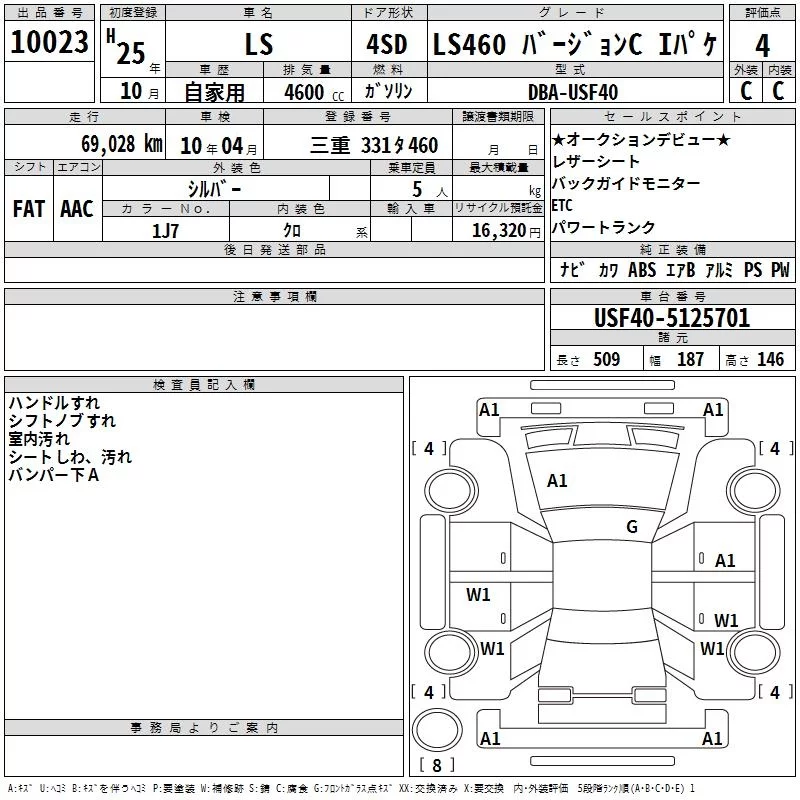Viewport: 800px width, 800px height.
Task: Click recycle deposit 16,320円
Action: (506, 231)
